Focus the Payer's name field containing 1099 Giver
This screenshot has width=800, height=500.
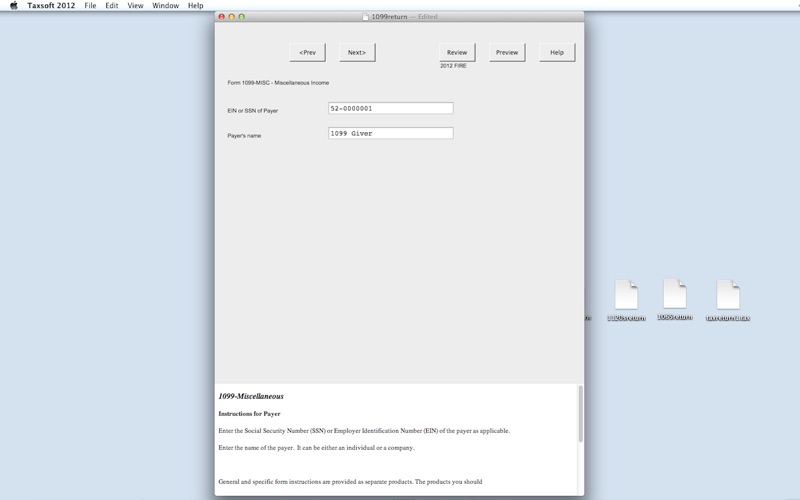click(x=391, y=133)
